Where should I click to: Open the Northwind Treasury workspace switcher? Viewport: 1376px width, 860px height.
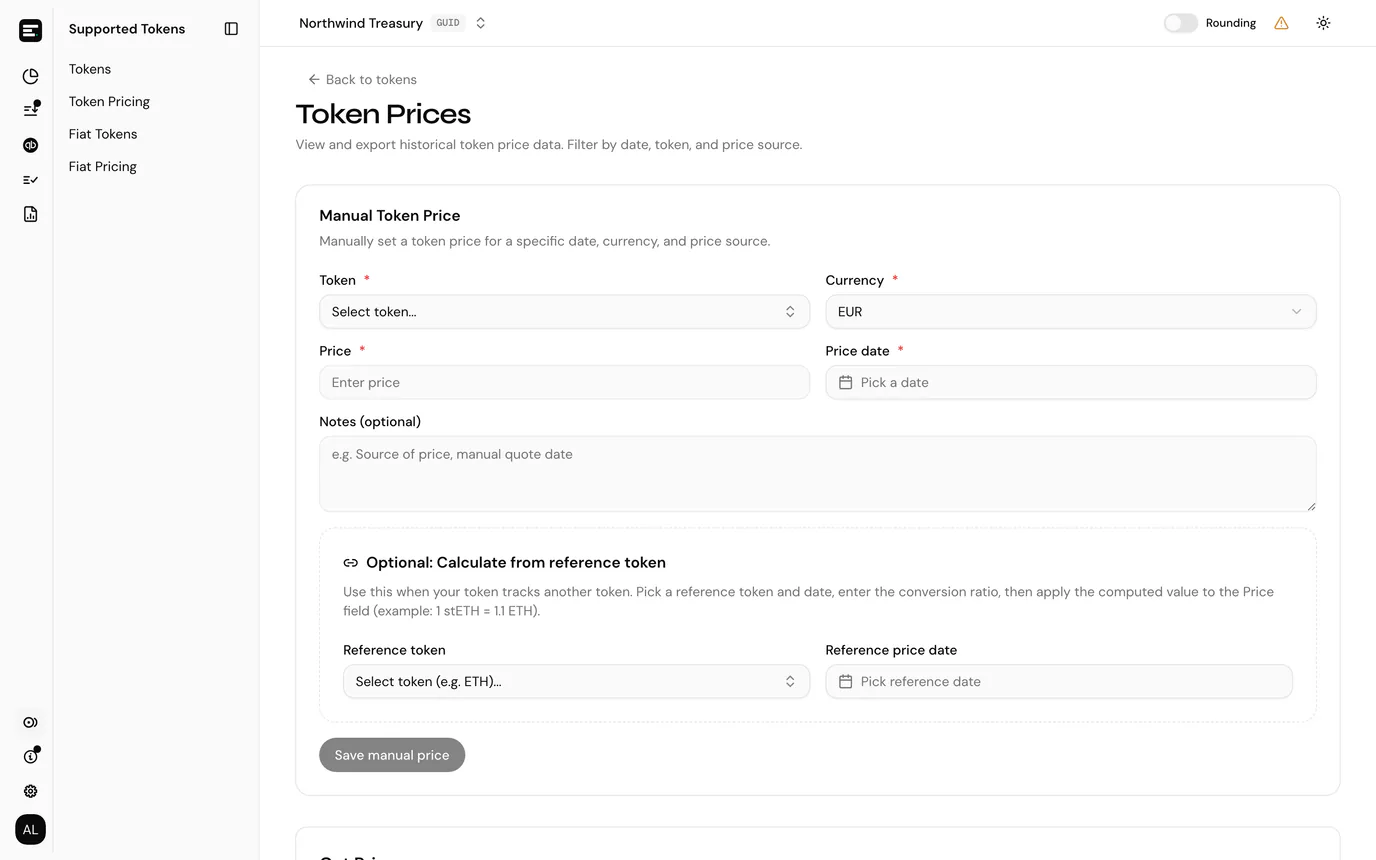[393, 23]
